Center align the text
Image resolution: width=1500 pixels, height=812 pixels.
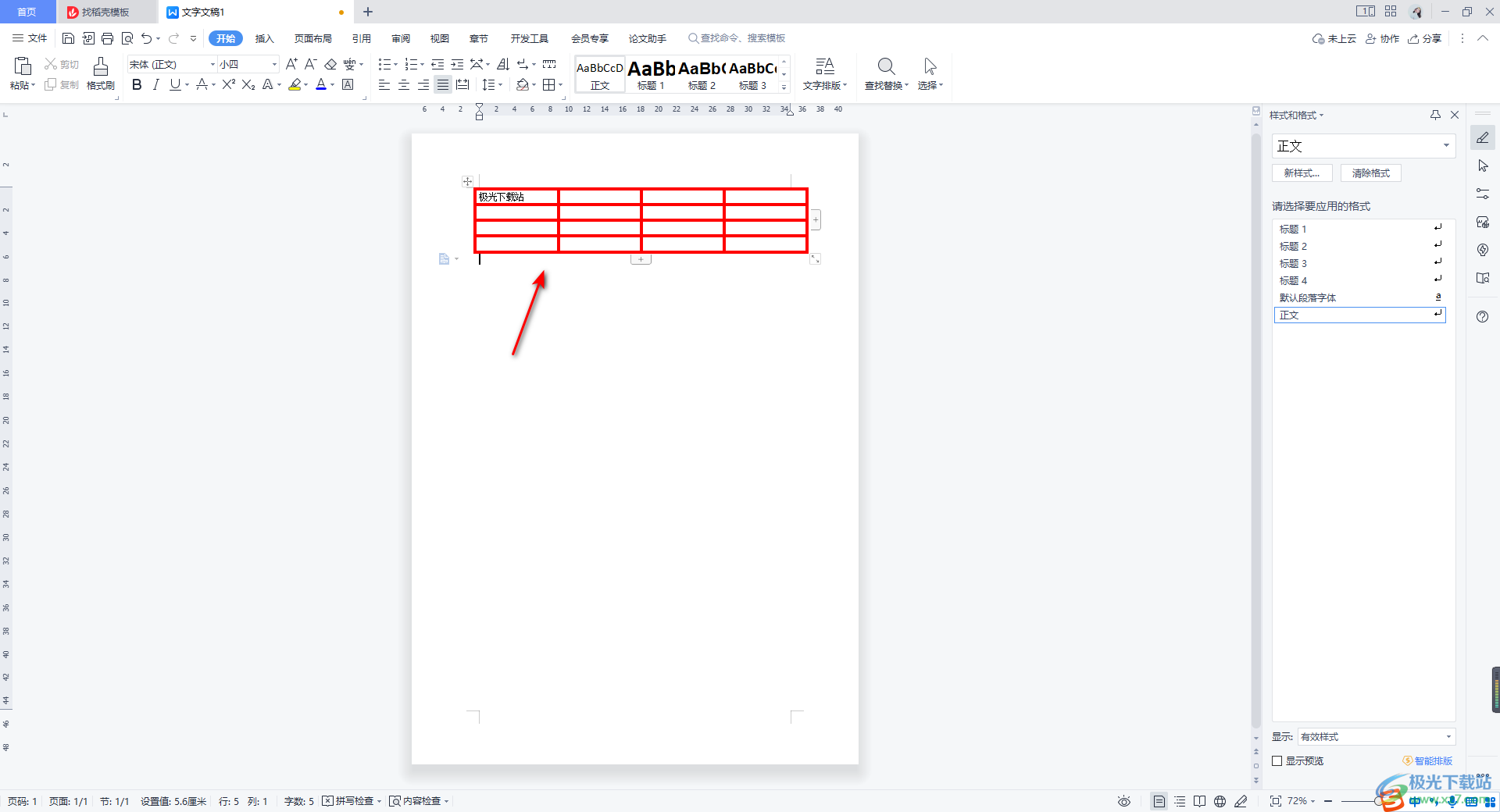[x=403, y=84]
